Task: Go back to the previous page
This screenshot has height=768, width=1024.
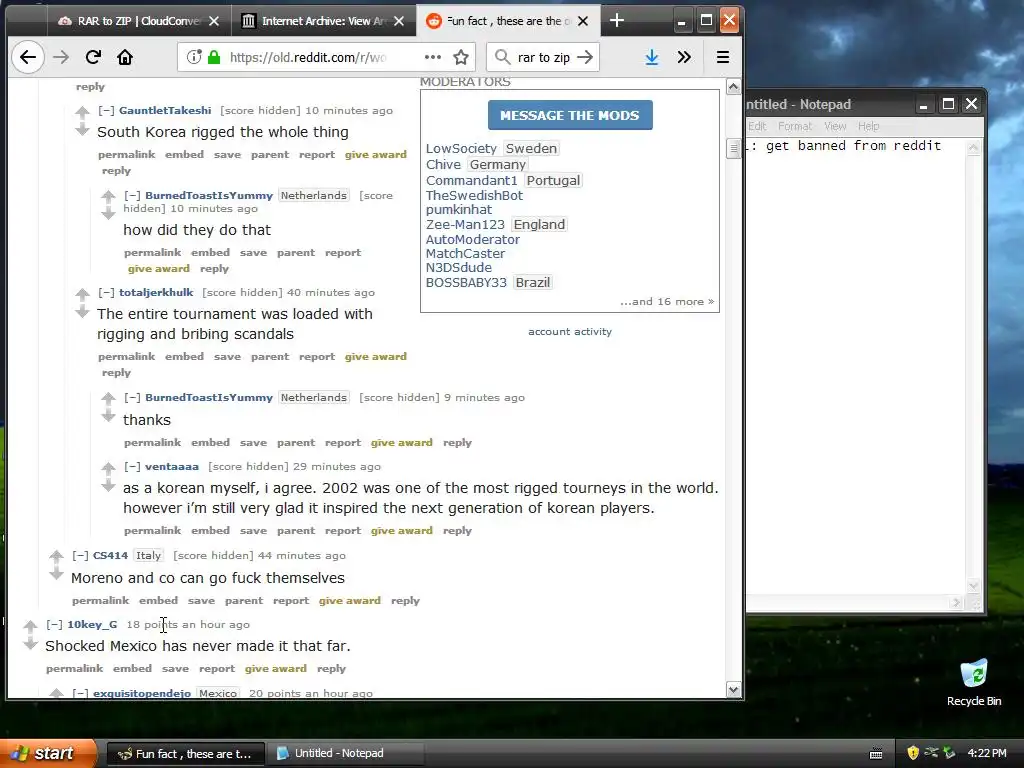Action: pos(28,57)
